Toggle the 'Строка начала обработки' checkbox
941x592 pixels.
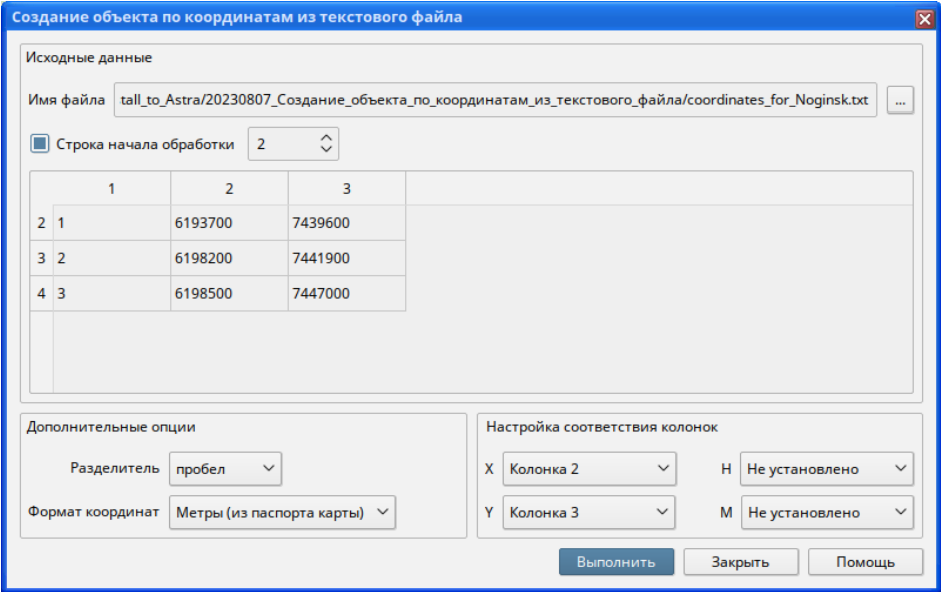40,144
